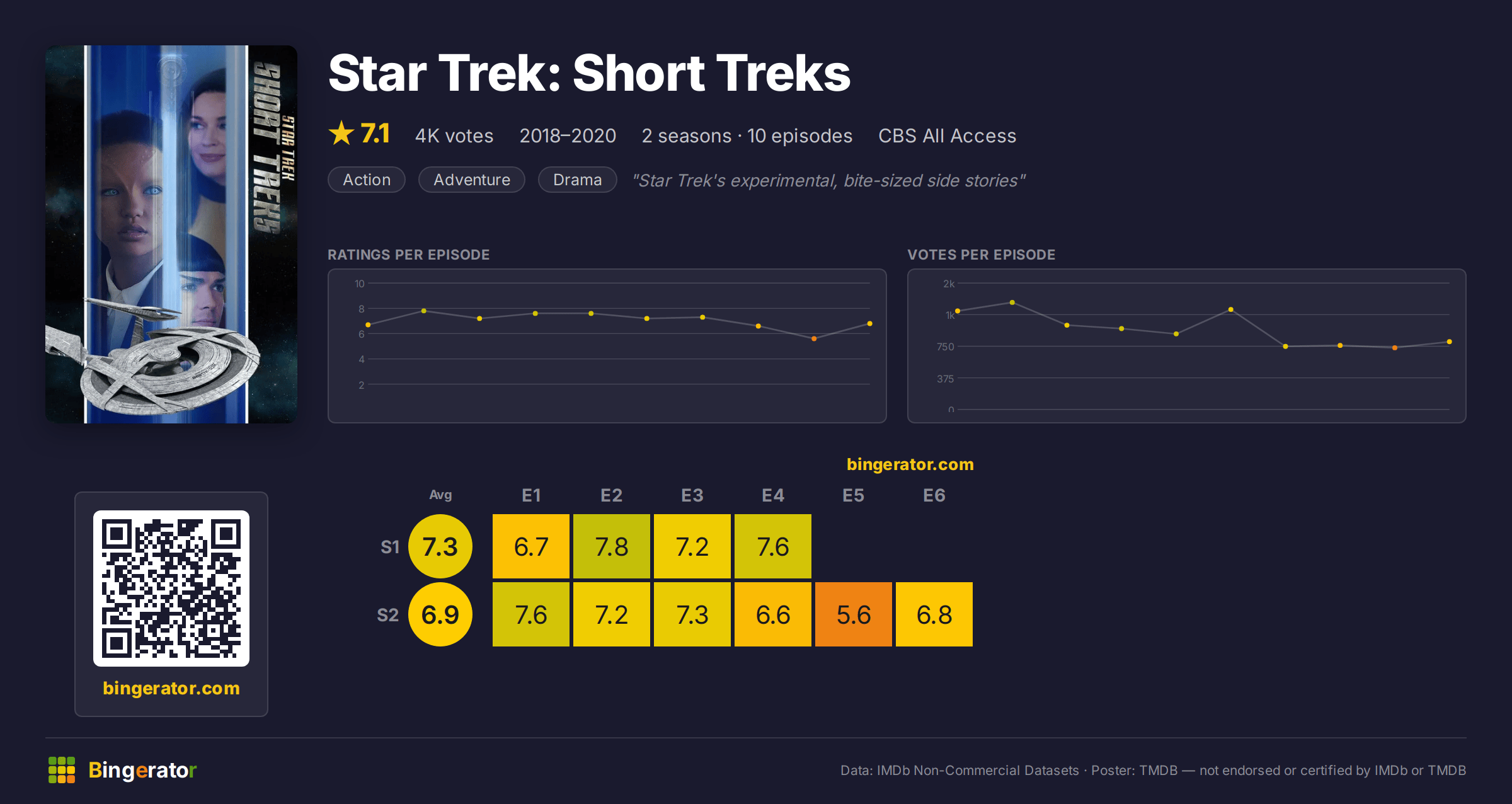Click the highest point on votes chart
The image size is (1512, 804).
(x=1012, y=302)
